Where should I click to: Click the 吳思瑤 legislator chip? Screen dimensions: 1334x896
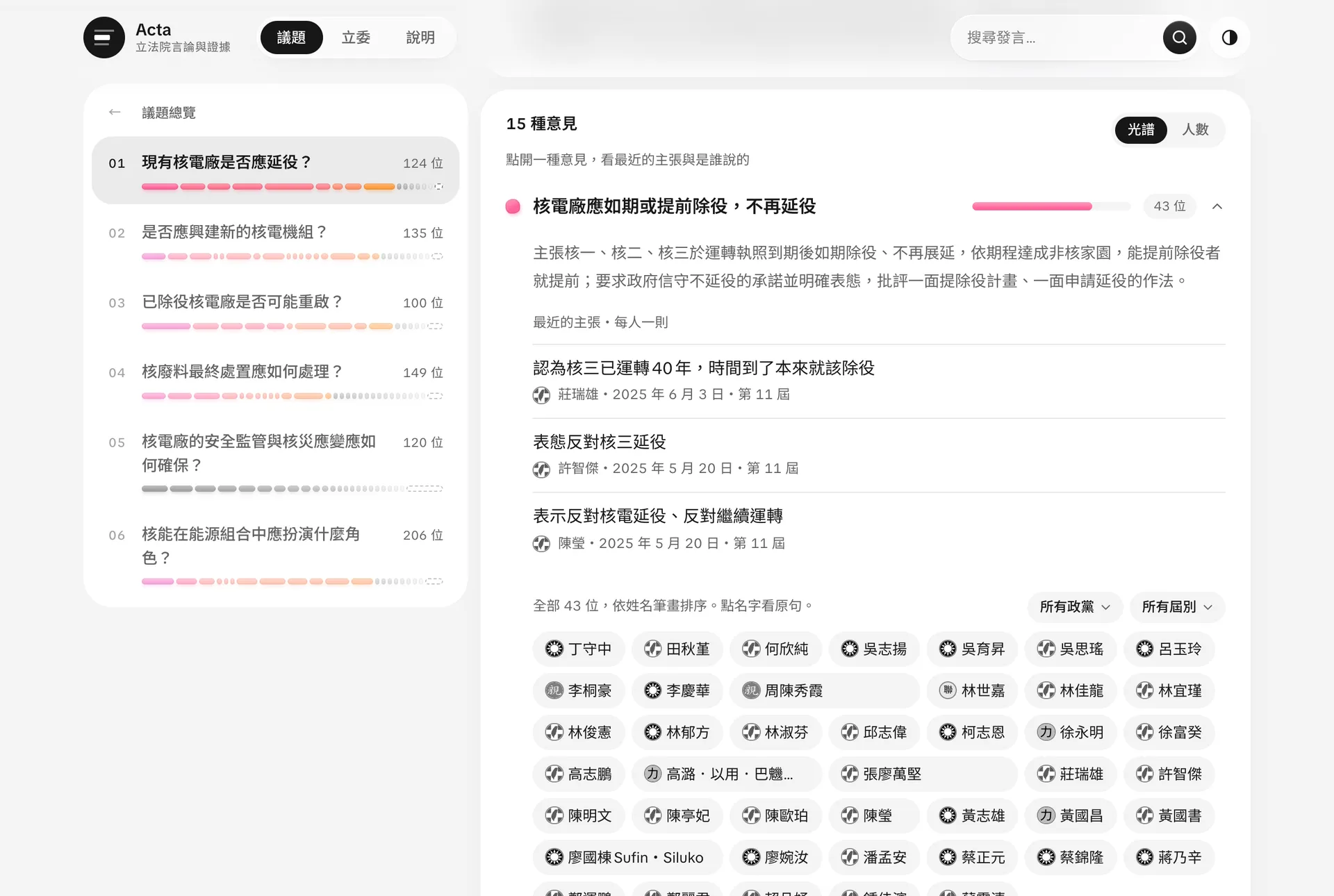pyautogui.click(x=1070, y=649)
